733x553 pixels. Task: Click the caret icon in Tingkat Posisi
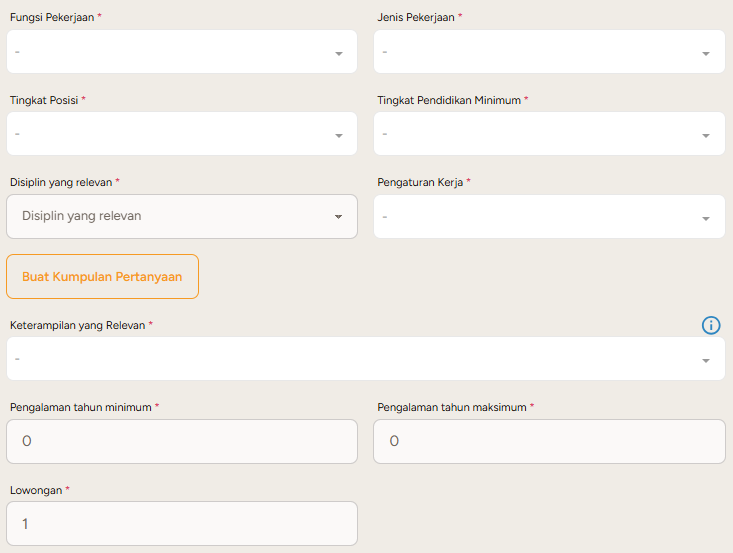click(339, 135)
